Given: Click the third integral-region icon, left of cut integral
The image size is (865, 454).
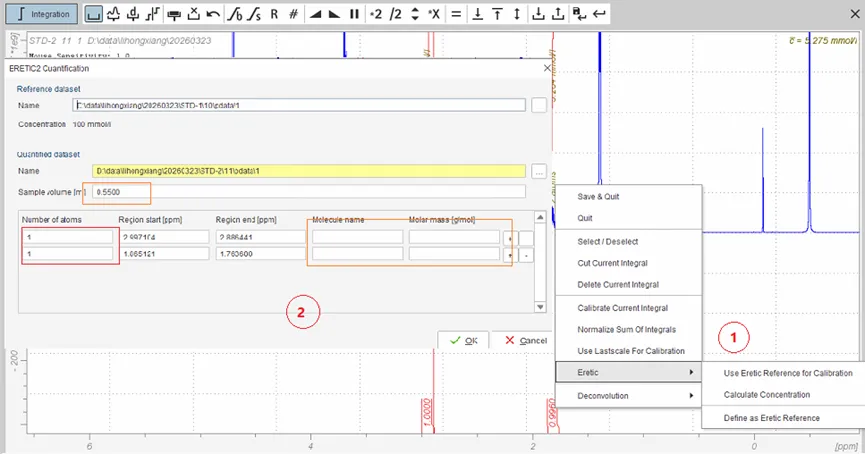Looking at the screenshot, I should tap(133, 14).
